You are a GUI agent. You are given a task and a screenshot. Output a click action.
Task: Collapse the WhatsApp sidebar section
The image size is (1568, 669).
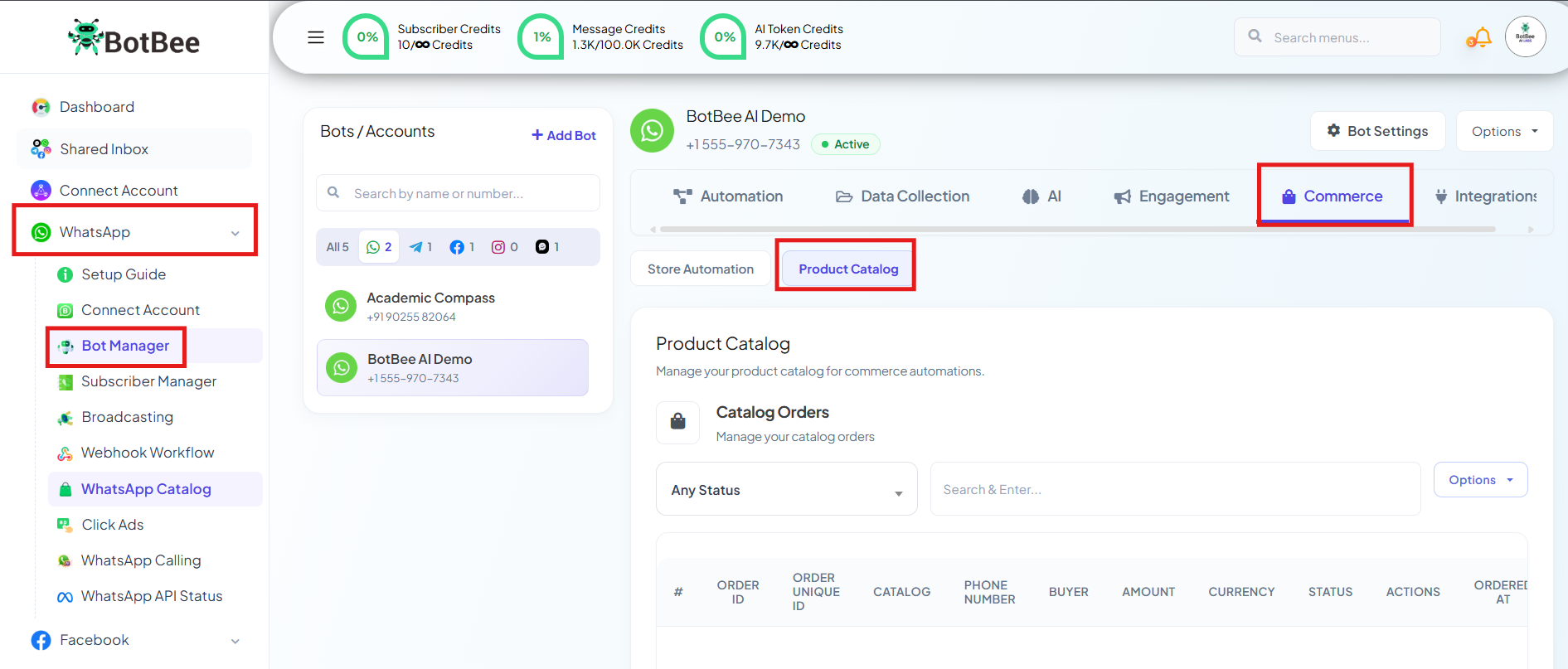coord(134,232)
